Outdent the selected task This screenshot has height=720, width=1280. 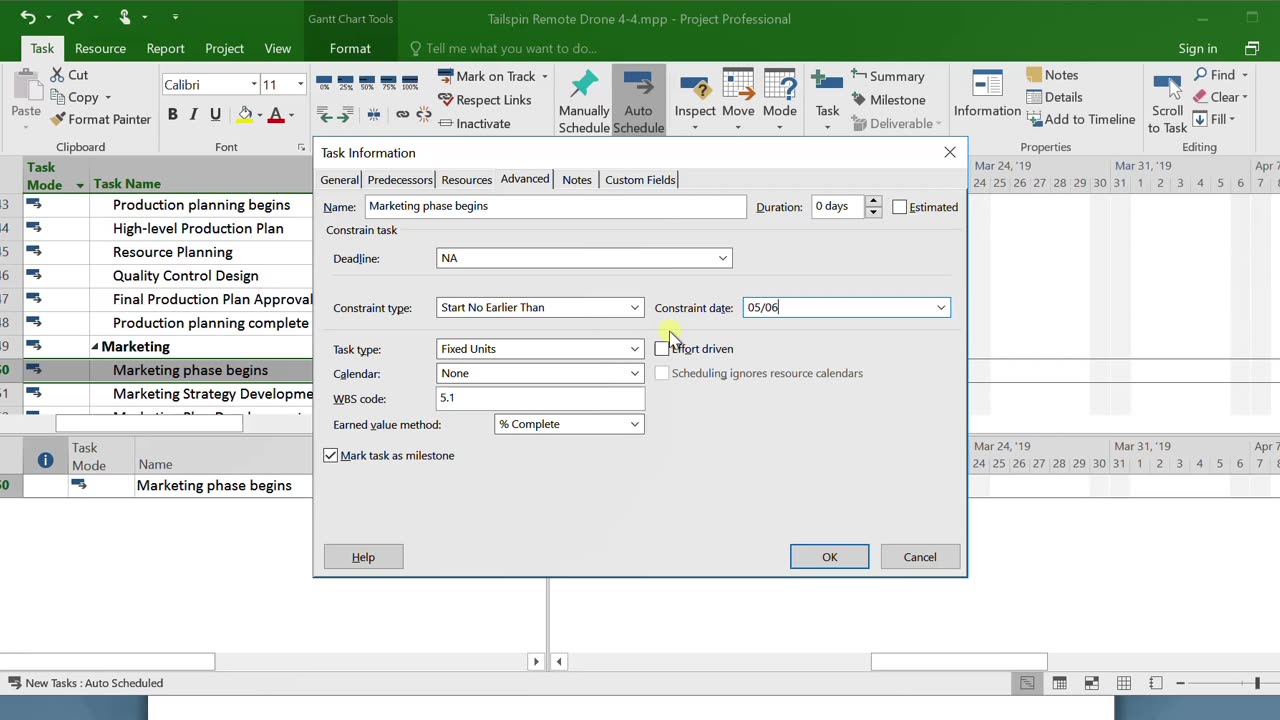click(324, 115)
